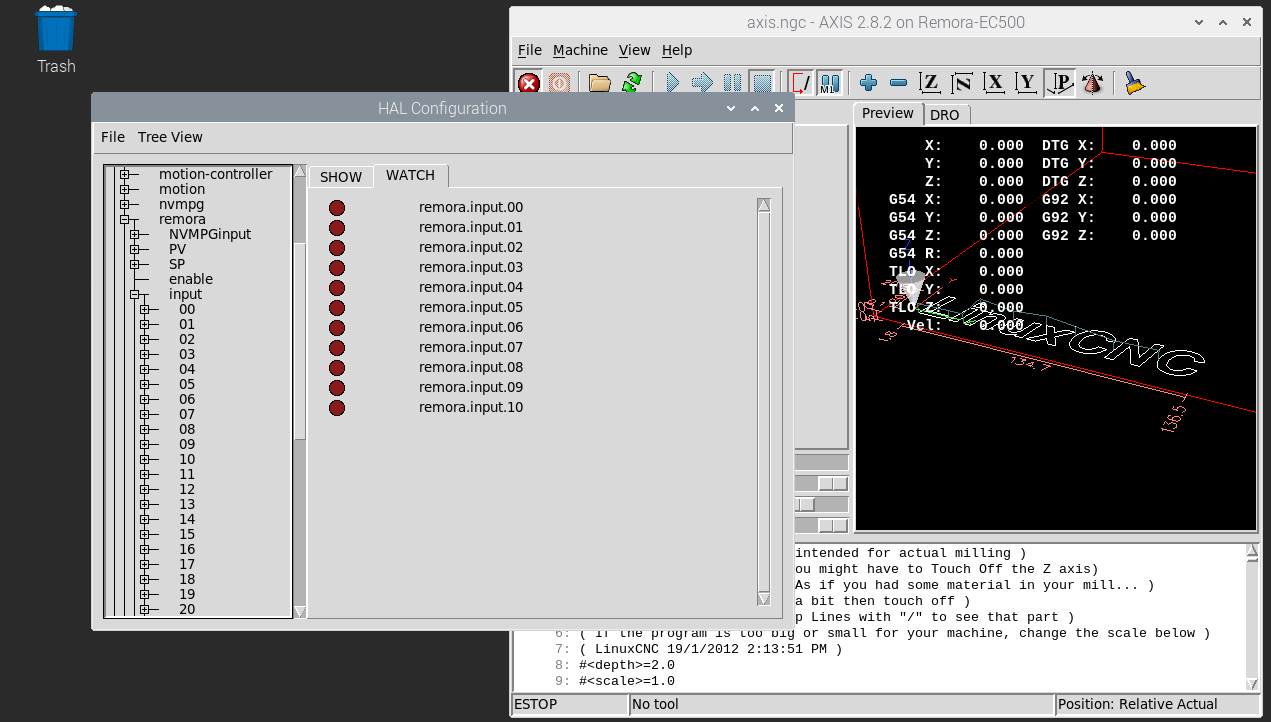Switch to front view with Y icon
The width and height of the screenshot is (1271, 722).
click(1026, 83)
